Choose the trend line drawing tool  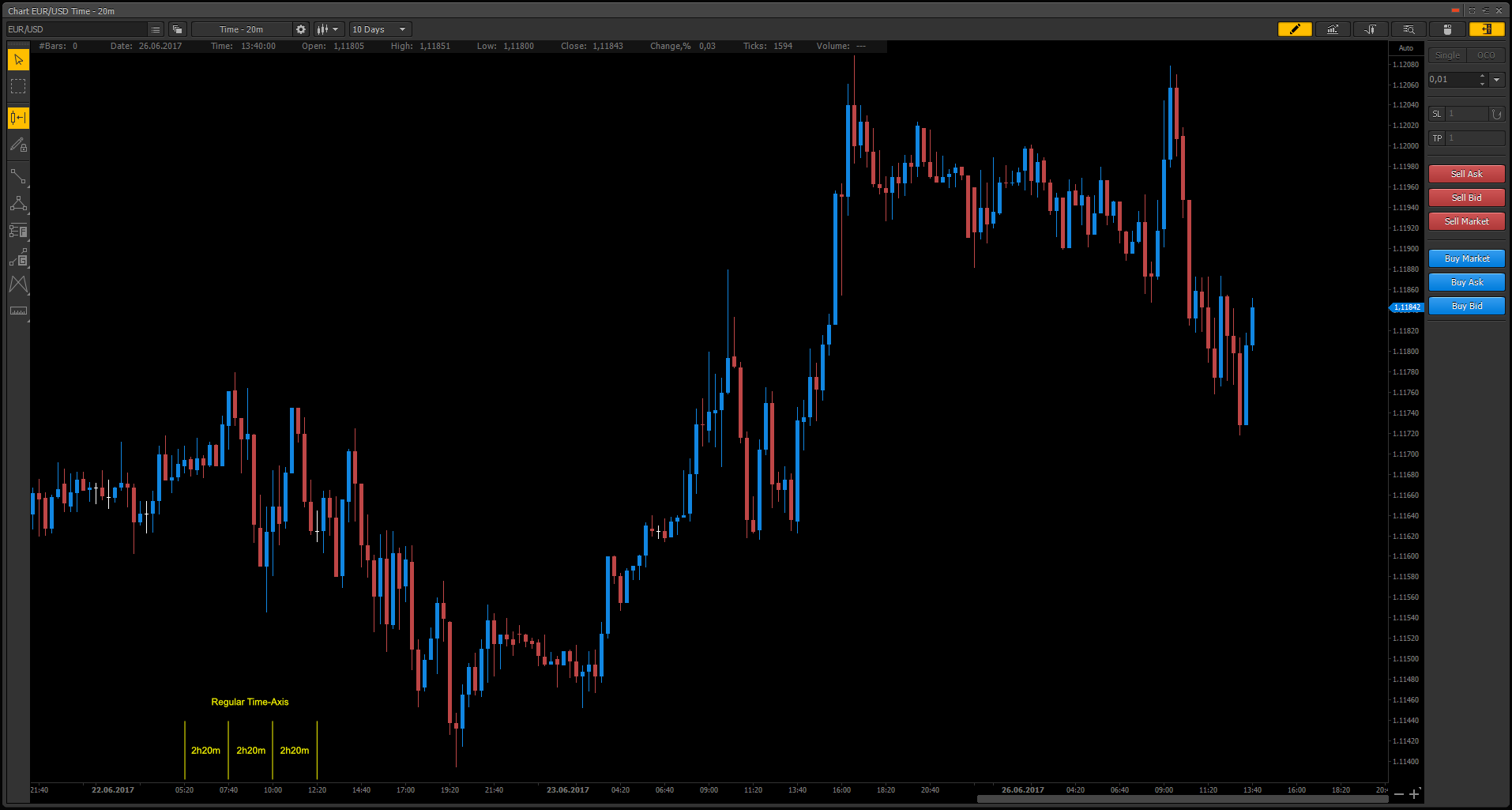(x=18, y=175)
